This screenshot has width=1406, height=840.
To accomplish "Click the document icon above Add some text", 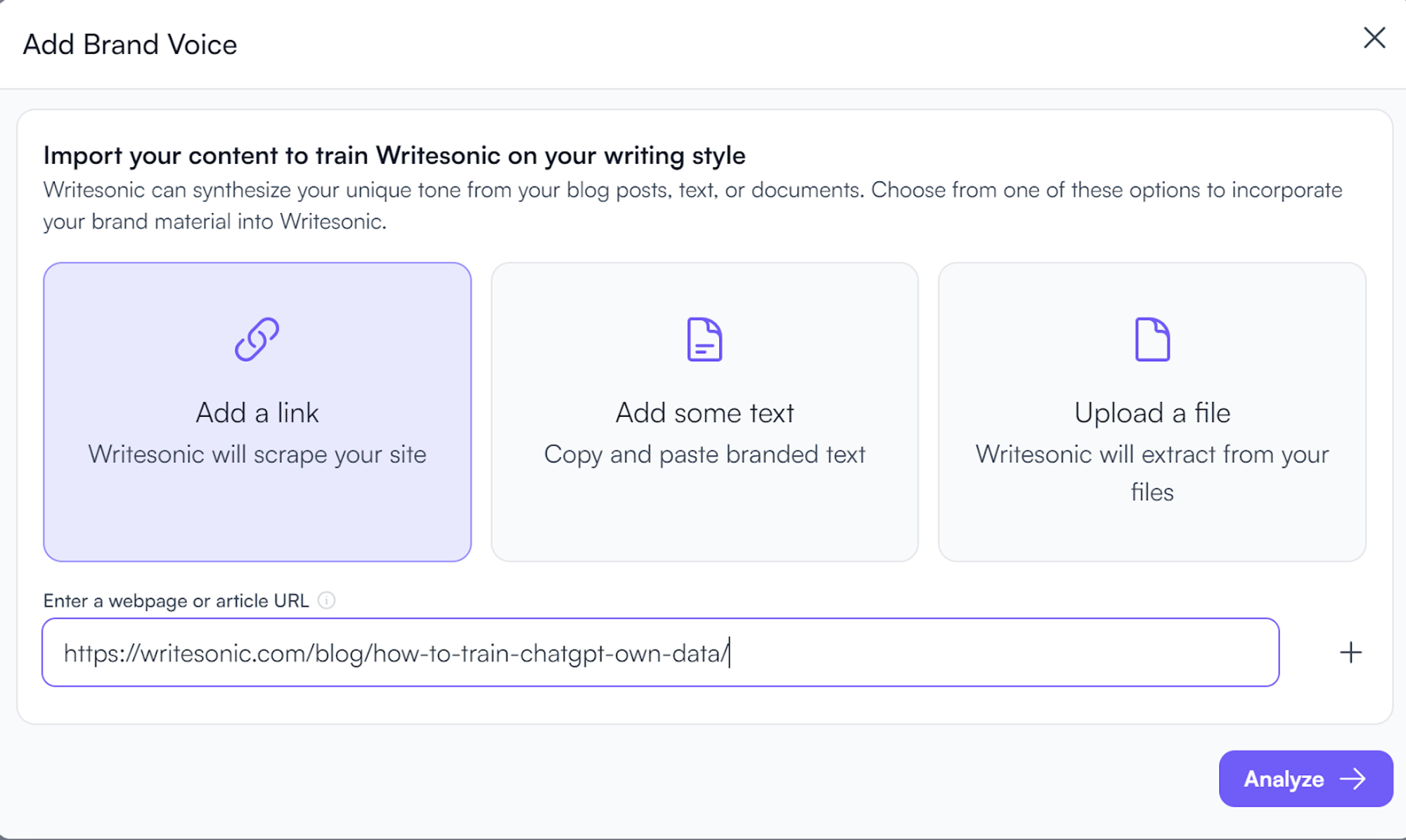I will (x=704, y=340).
